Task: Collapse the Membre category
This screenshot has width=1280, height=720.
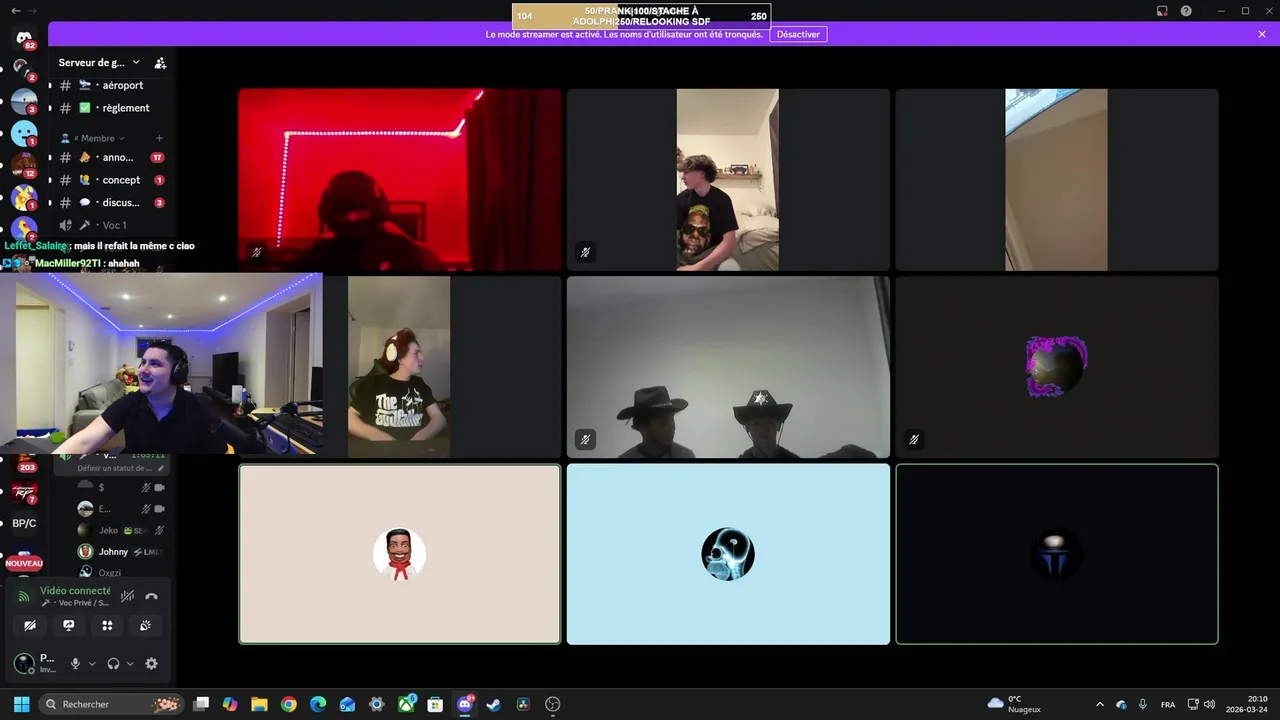Action: click(93, 138)
